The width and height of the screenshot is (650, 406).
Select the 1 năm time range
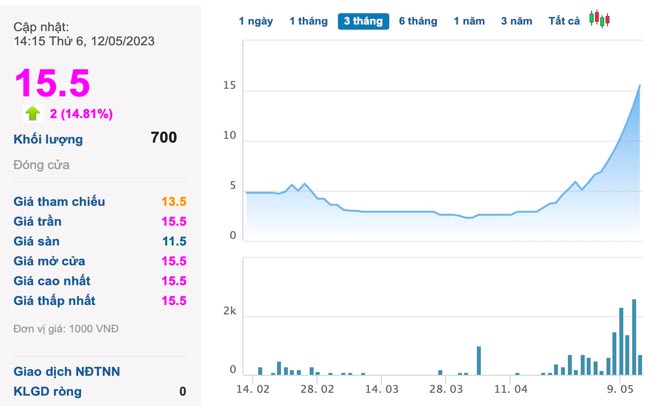pos(470,21)
